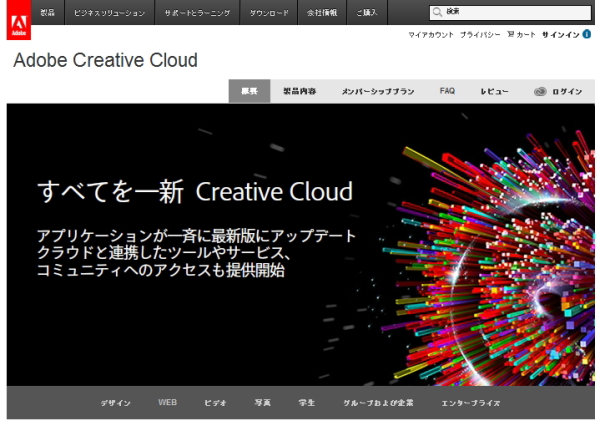
Task: Click the search magnifier icon
Action: pyautogui.click(x=437, y=13)
